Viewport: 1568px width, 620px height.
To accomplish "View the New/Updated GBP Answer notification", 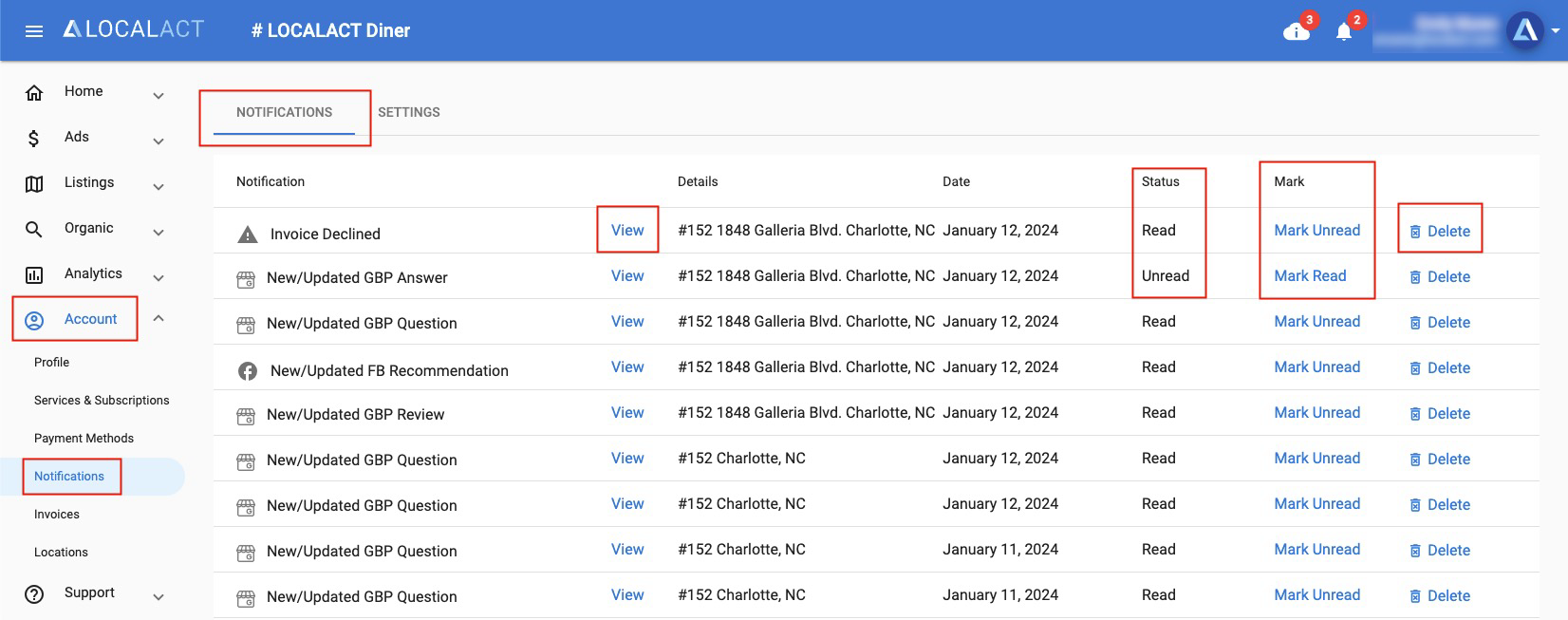I will tap(627, 275).
